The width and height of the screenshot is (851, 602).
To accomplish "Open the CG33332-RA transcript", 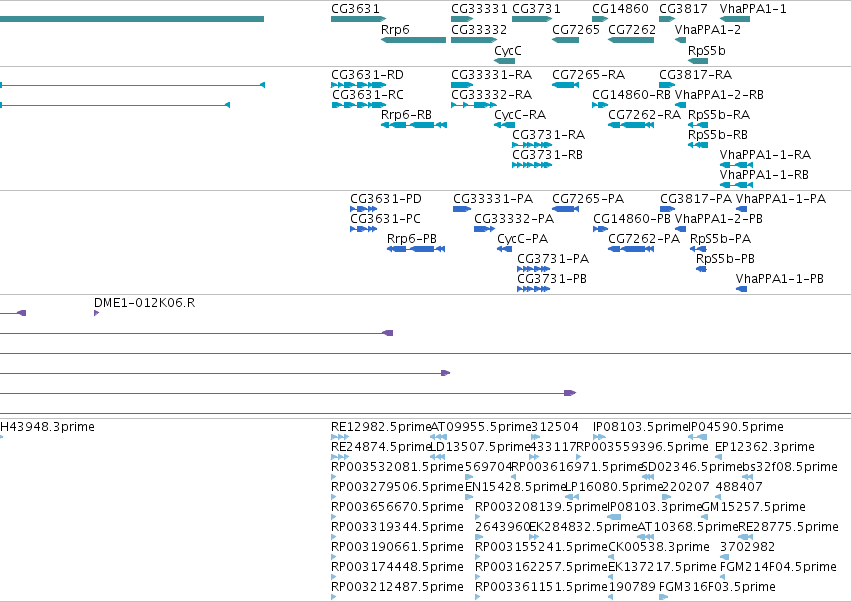I will 492,94.
